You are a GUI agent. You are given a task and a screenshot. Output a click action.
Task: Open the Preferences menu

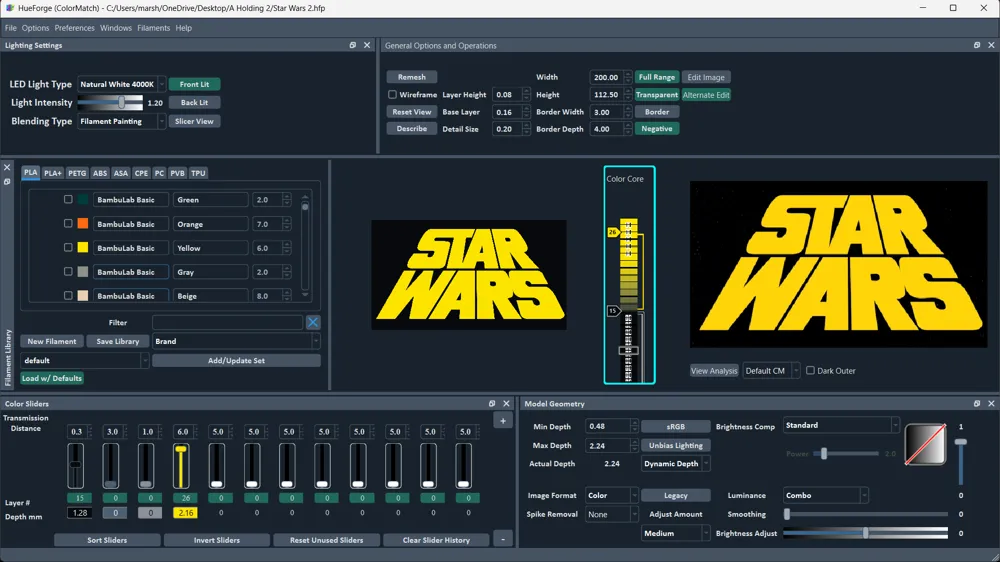[74, 28]
